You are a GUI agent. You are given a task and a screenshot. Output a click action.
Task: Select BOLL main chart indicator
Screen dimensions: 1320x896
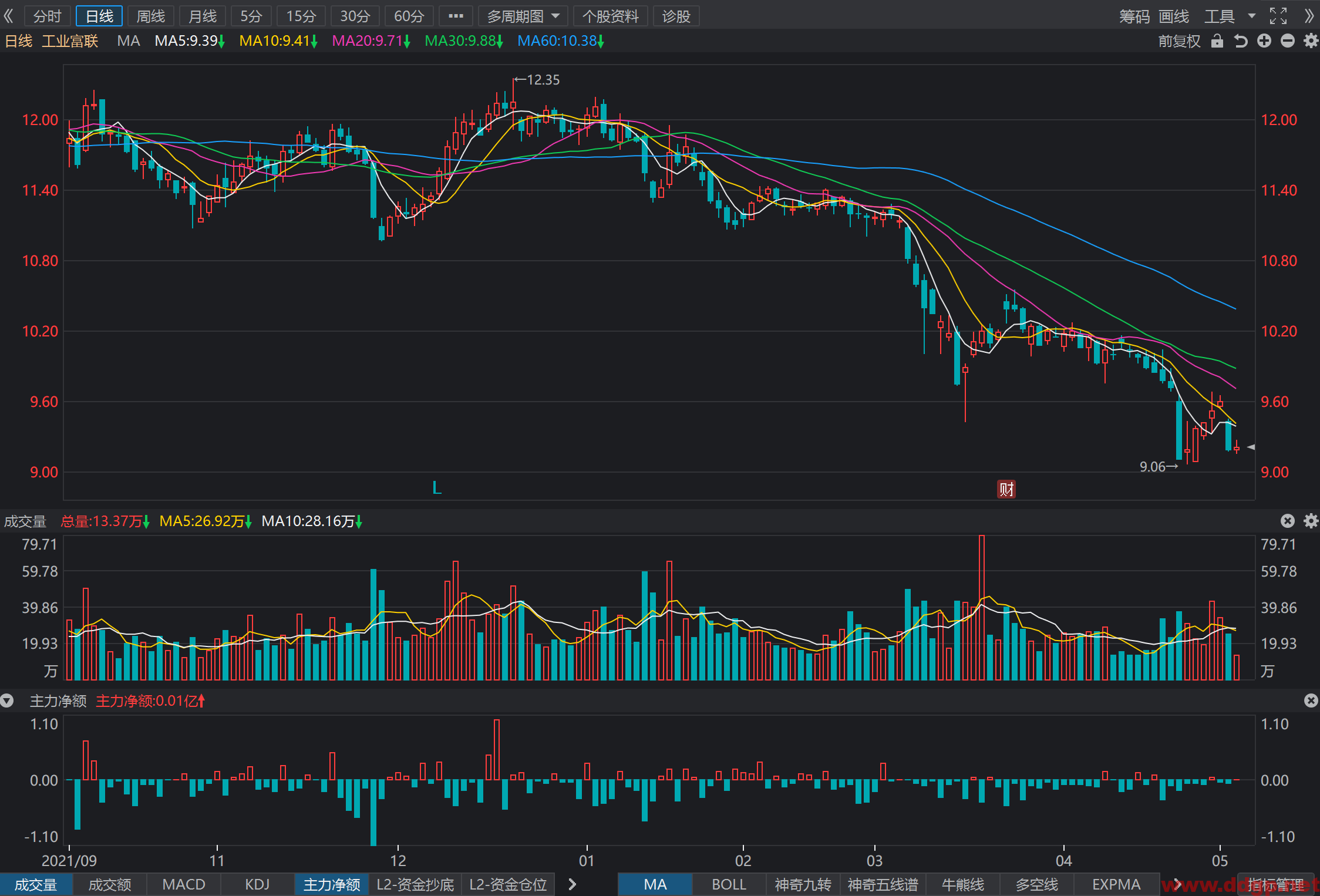tap(729, 884)
